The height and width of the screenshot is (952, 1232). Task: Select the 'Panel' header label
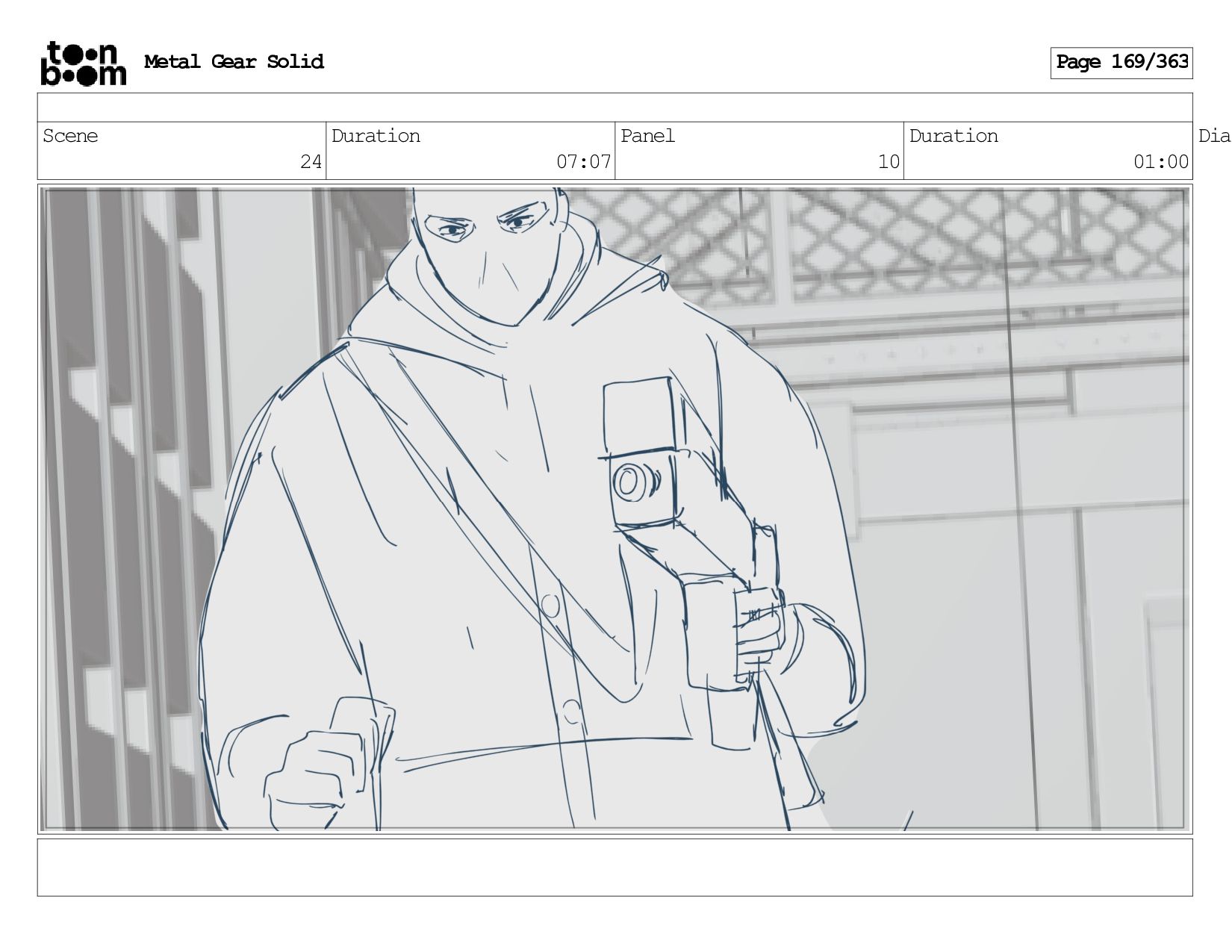tap(647, 136)
